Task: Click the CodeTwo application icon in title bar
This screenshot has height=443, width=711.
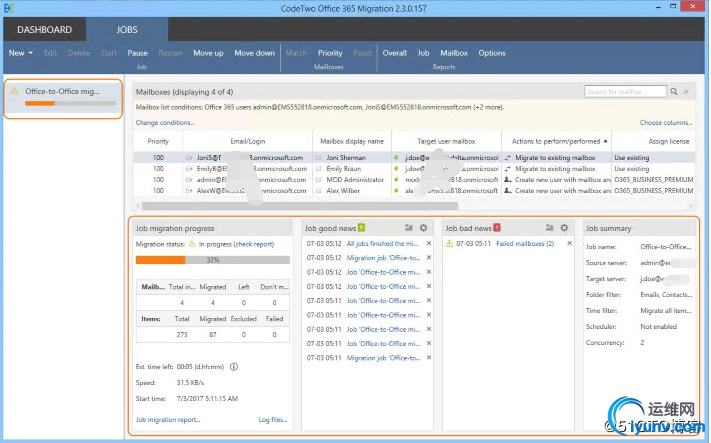Action: (9, 8)
